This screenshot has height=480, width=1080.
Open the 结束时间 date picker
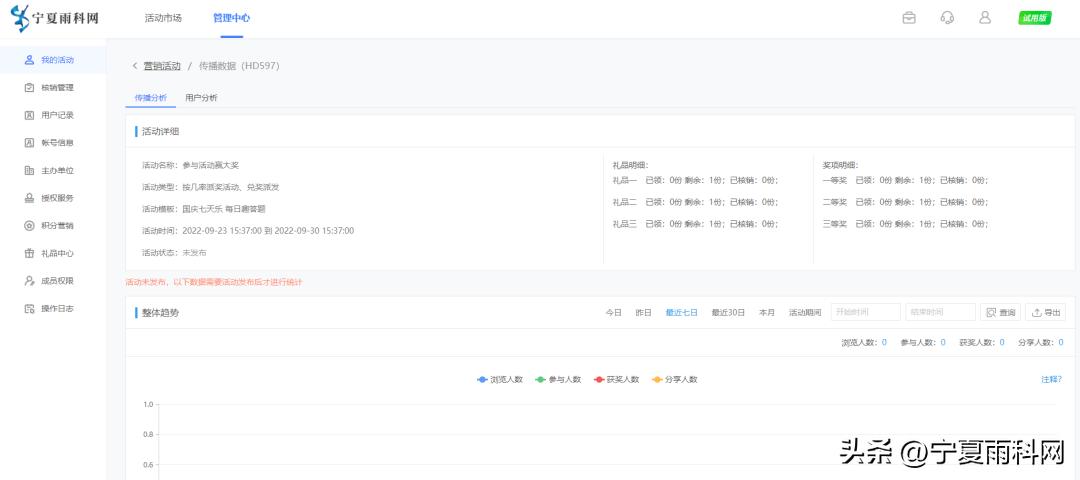940,312
